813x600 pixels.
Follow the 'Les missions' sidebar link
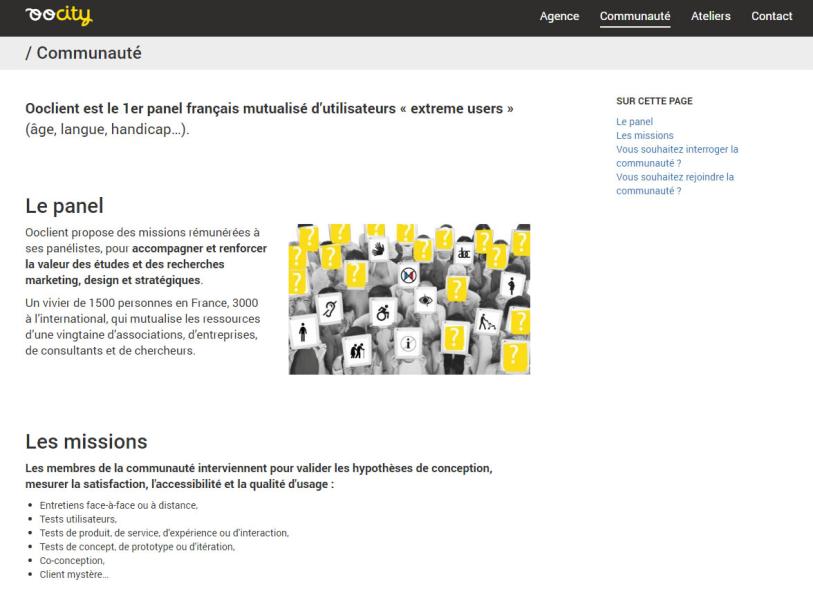pos(644,135)
